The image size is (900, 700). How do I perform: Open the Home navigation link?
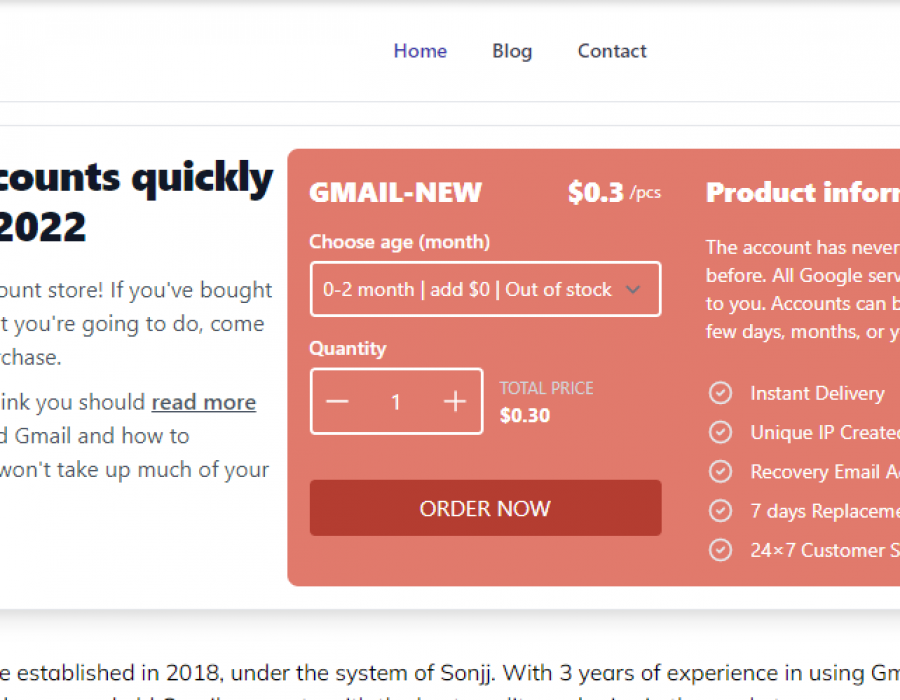tap(420, 51)
